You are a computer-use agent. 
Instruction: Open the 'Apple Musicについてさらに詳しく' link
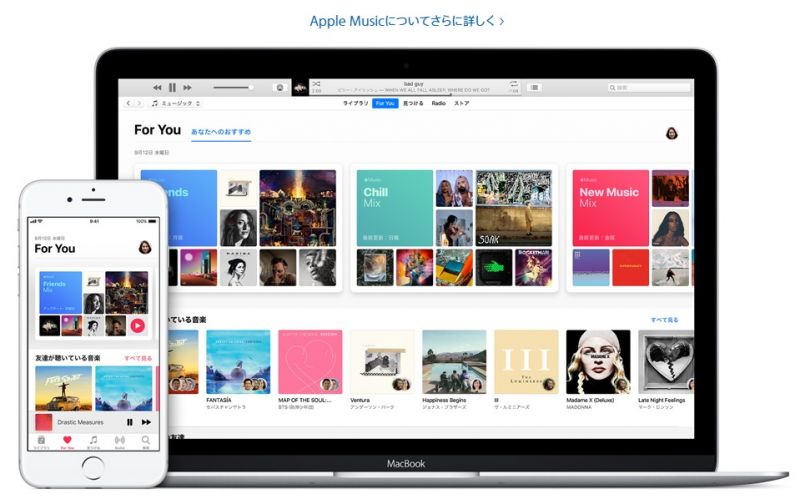tap(407, 21)
